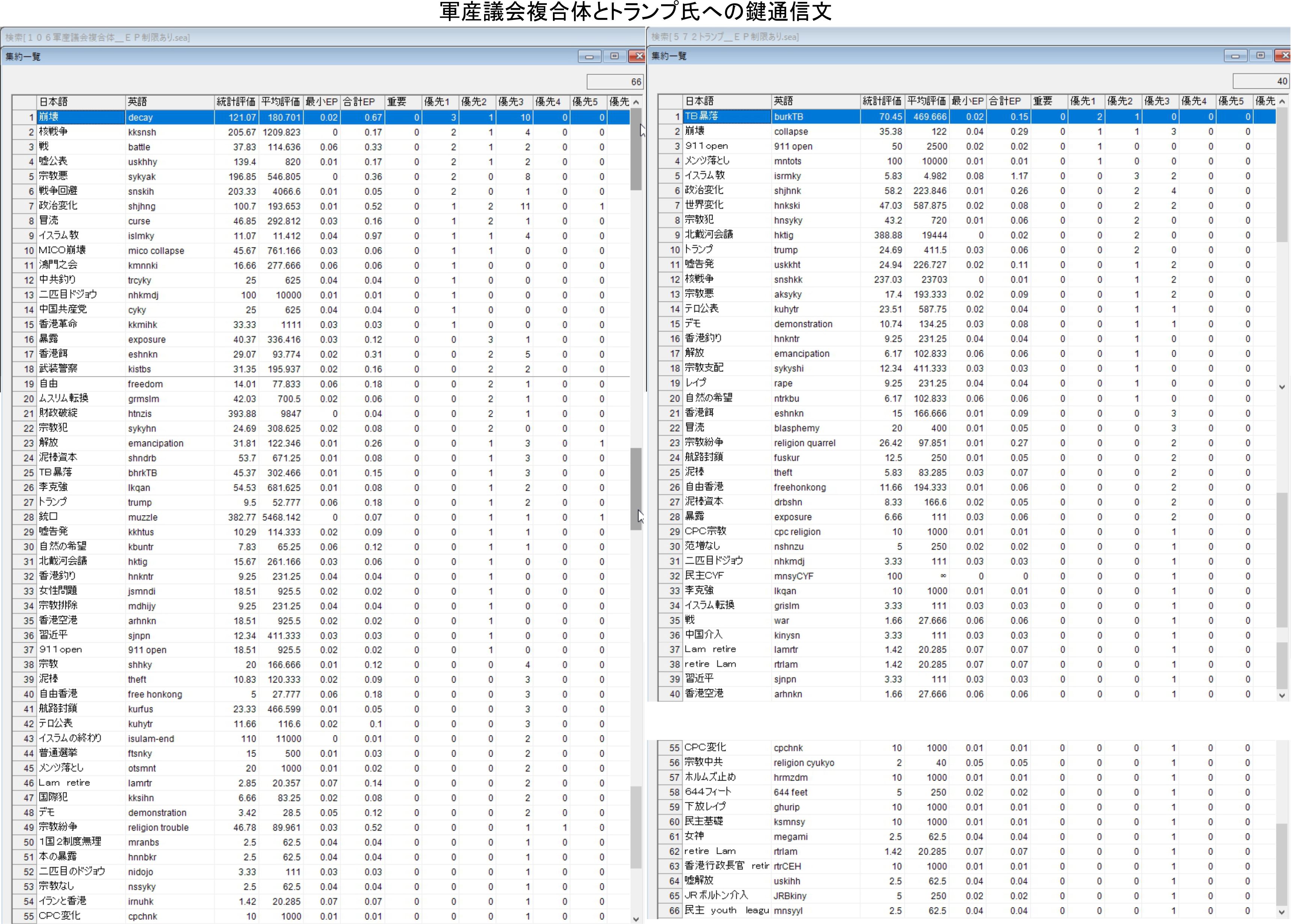Click scroll-up arrow of left table
This screenshot has height=924, width=1291.
pos(636,102)
